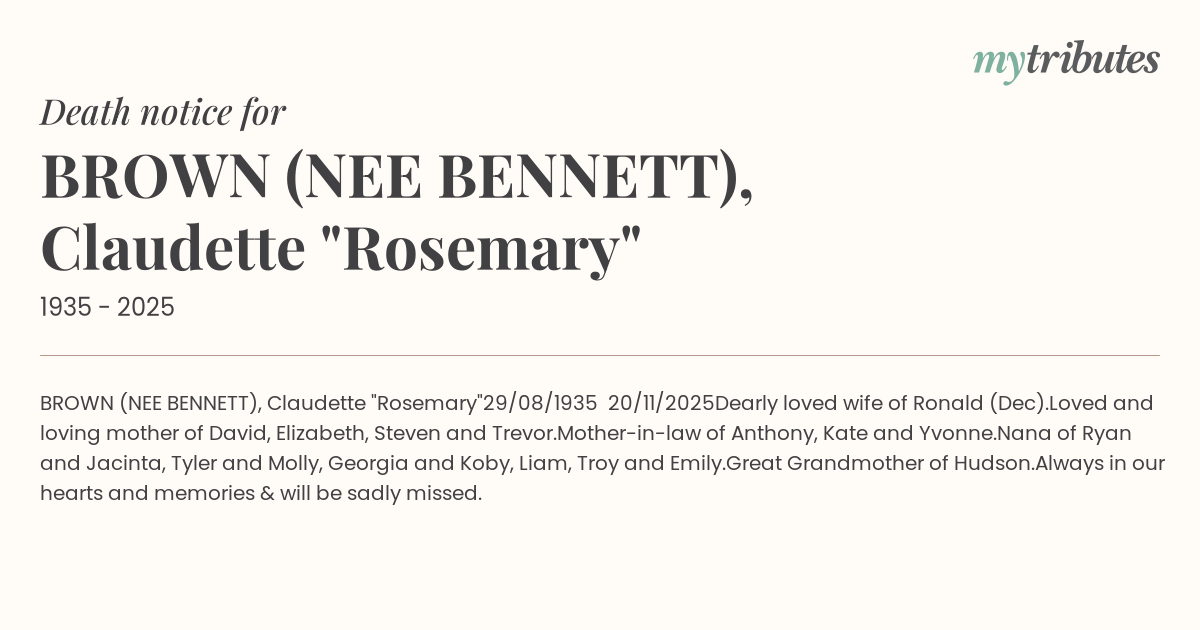This screenshot has width=1200, height=630.
Task: Click the mytributes logo
Action: [x=1066, y=60]
